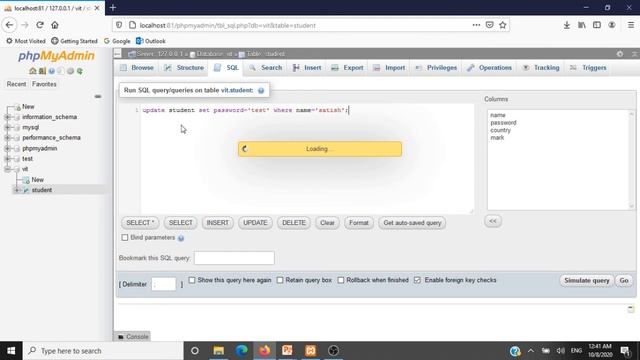The height and width of the screenshot is (360, 640).
Task: Open phpMyAdmin documentation icon
Action: tap(51, 71)
